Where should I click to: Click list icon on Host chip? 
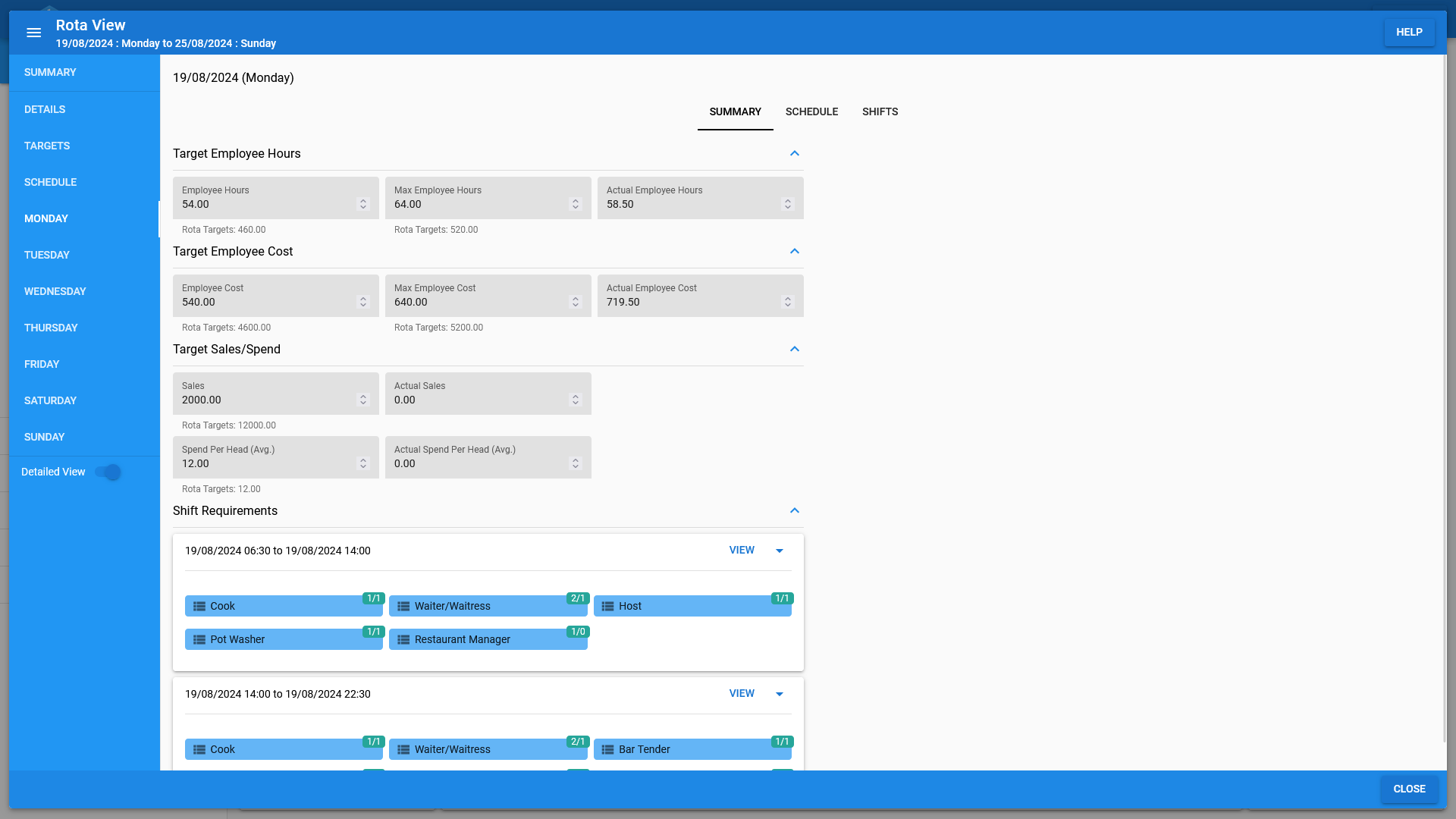click(x=607, y=606)
